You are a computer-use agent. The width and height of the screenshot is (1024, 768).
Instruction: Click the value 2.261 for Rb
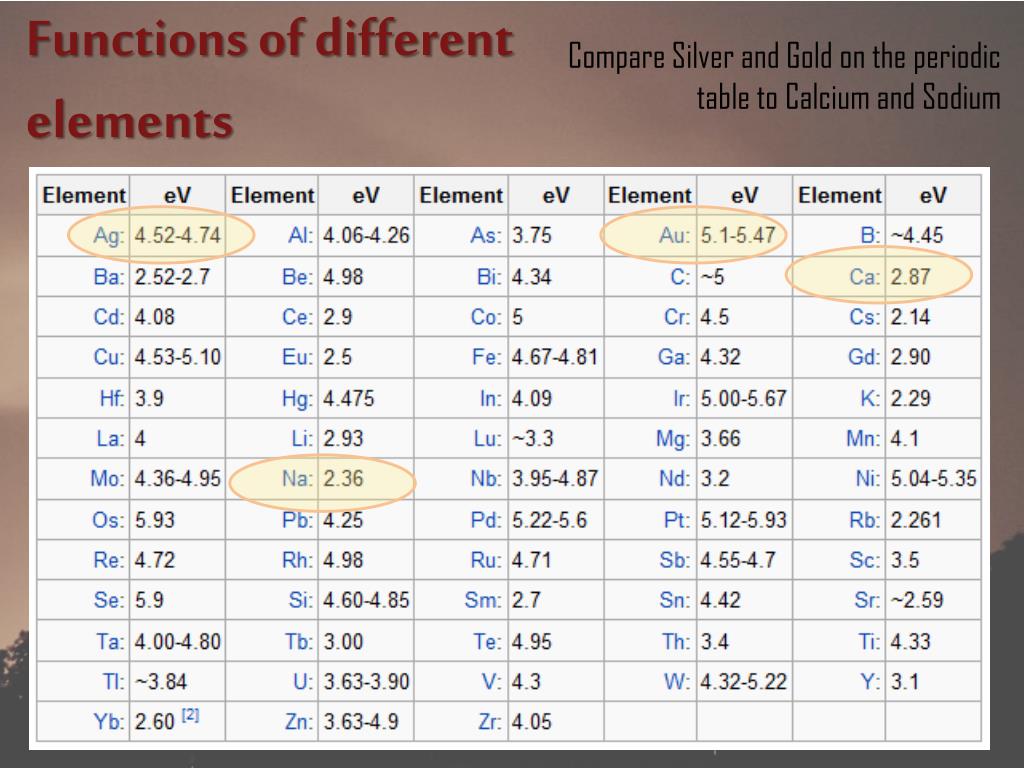click(916, 520)
